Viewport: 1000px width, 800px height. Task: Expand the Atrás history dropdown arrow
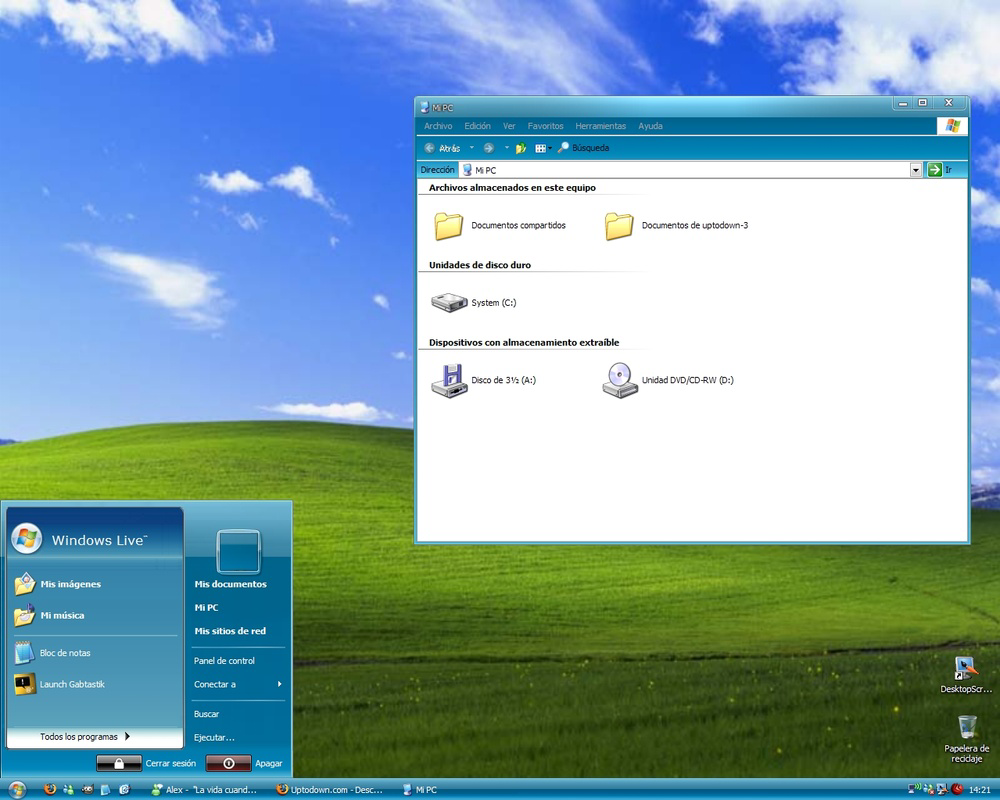(x=472, y=148)
